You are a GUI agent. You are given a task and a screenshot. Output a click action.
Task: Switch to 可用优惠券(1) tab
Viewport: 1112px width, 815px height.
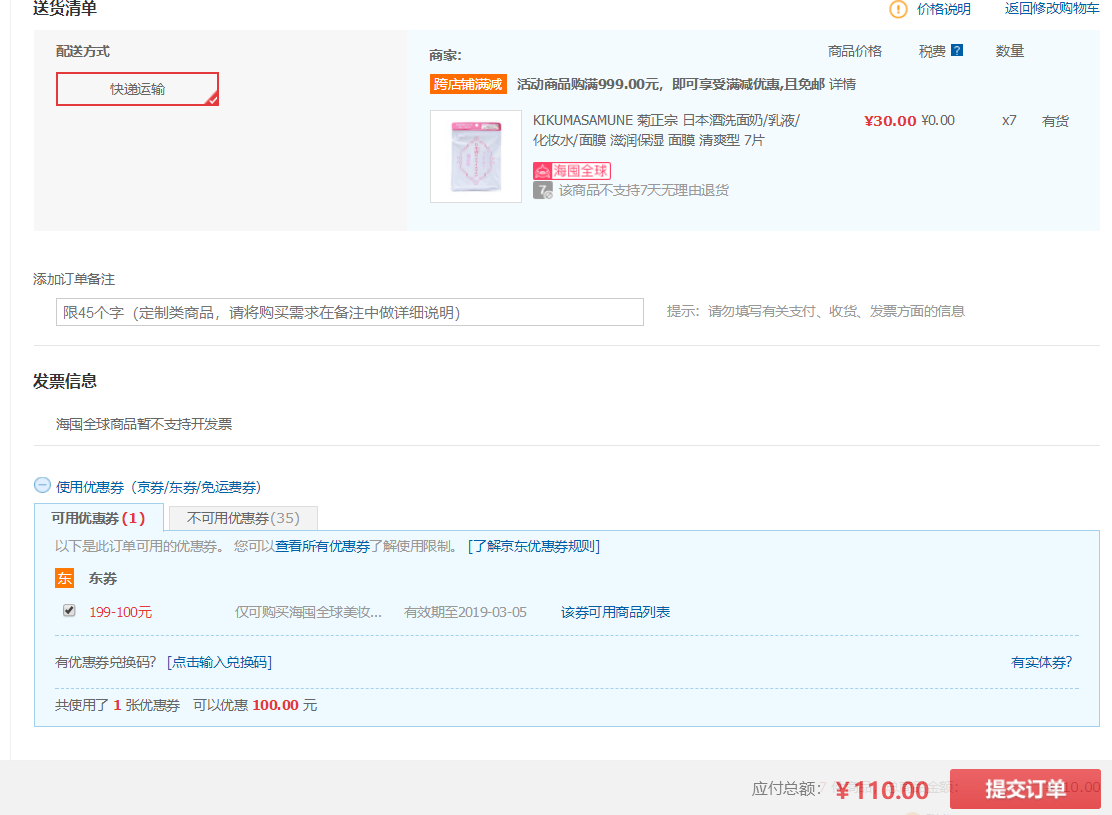(99, 518)
